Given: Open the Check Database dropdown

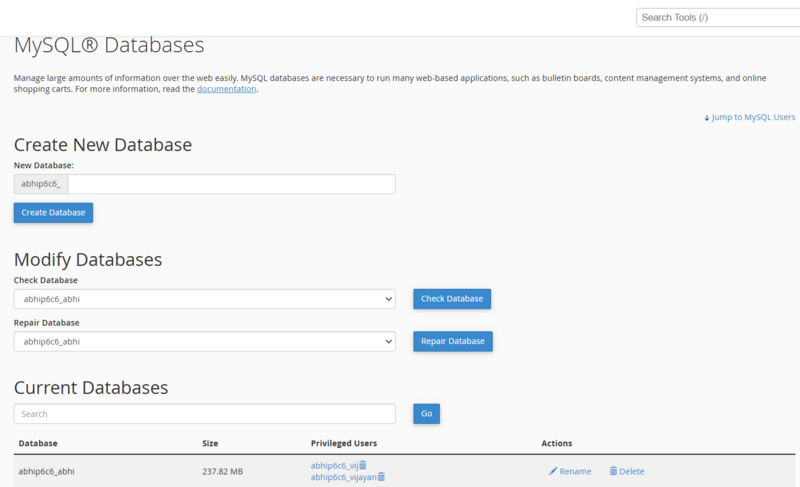Looking at the screenshot, I should 205,299.
